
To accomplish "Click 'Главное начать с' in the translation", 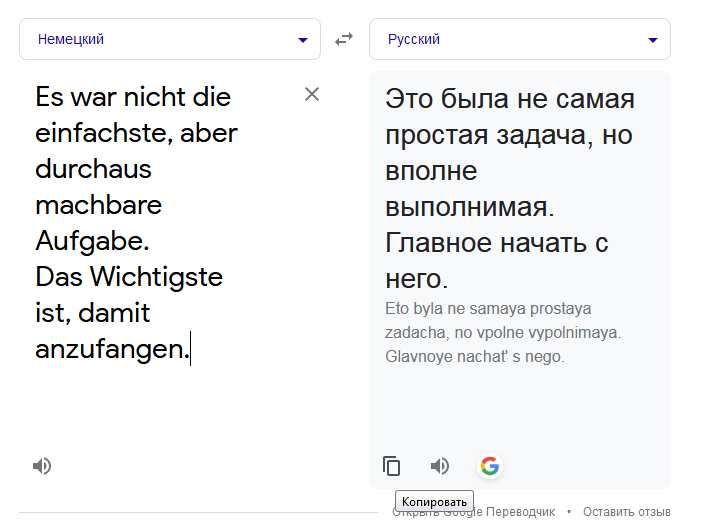I will pyautogui.click(x=497, y=242).
